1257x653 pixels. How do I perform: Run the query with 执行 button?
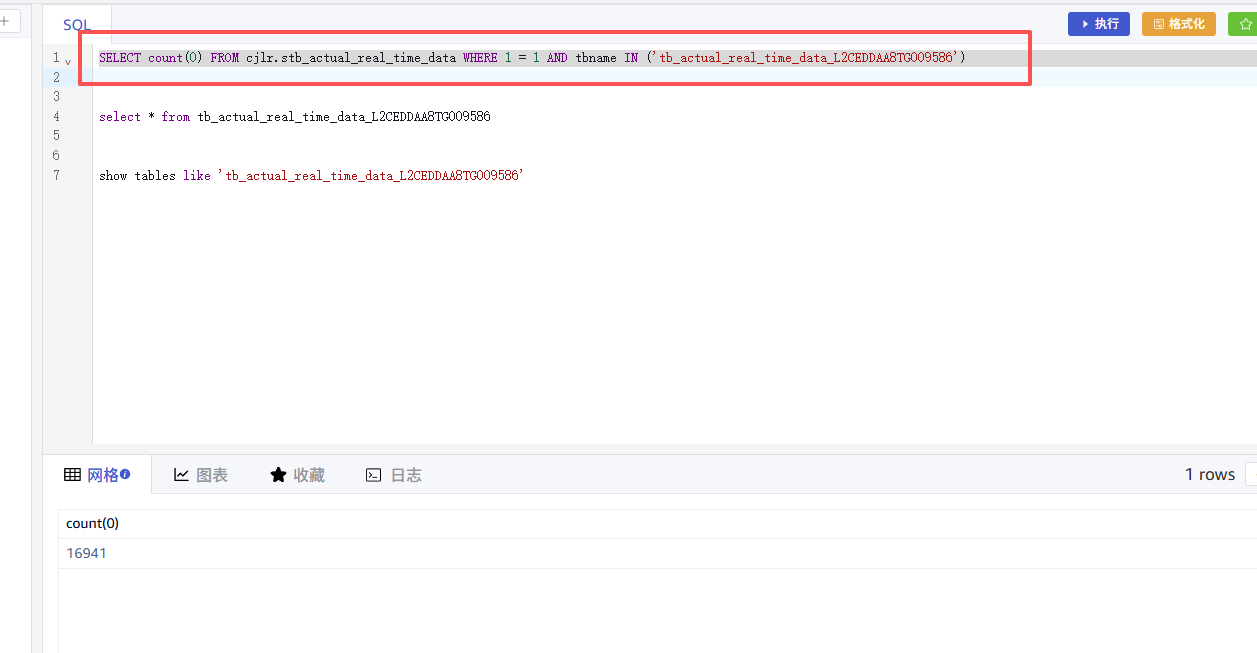(1099, 24)
